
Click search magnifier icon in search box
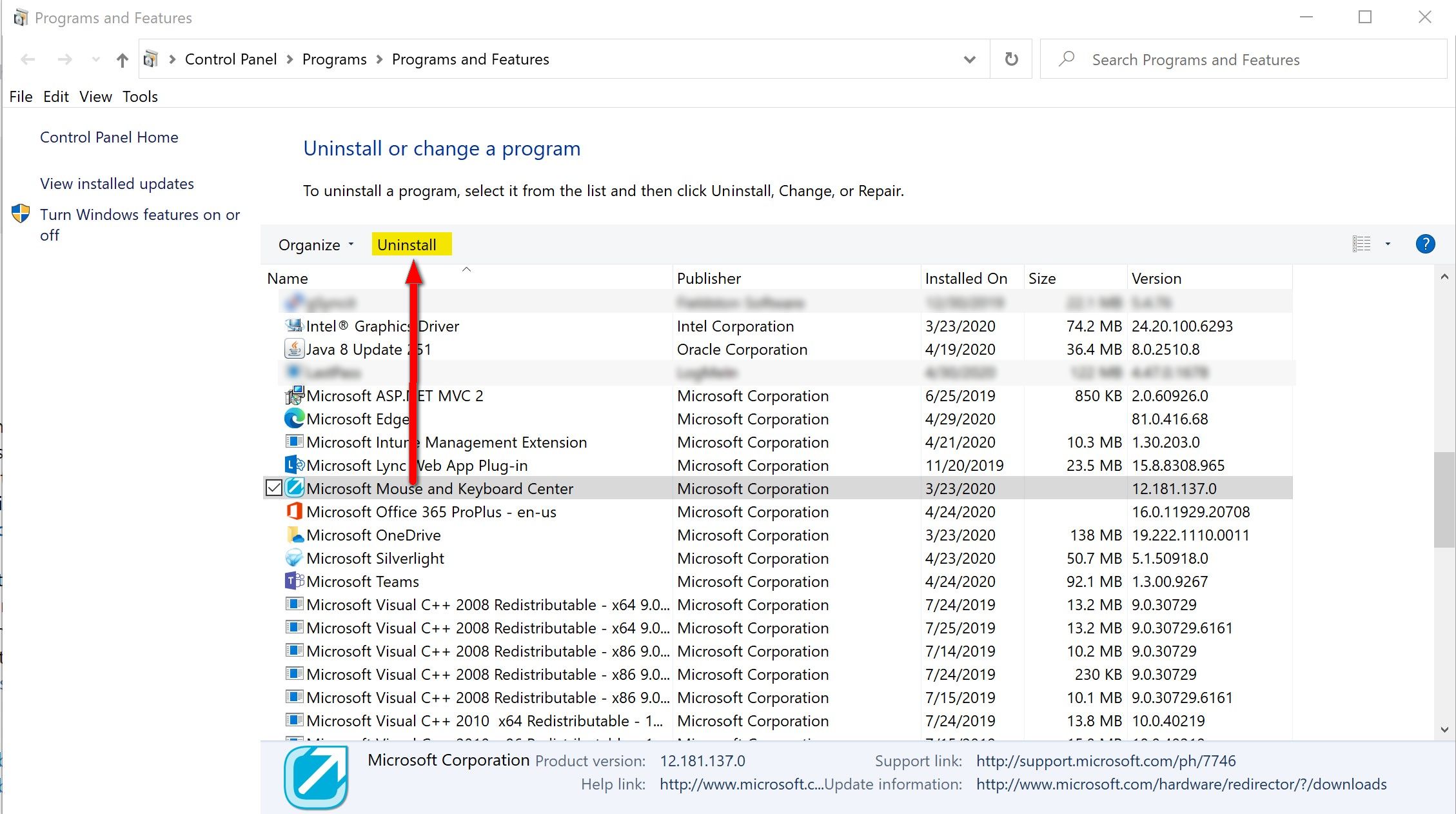pos(1067,59)
